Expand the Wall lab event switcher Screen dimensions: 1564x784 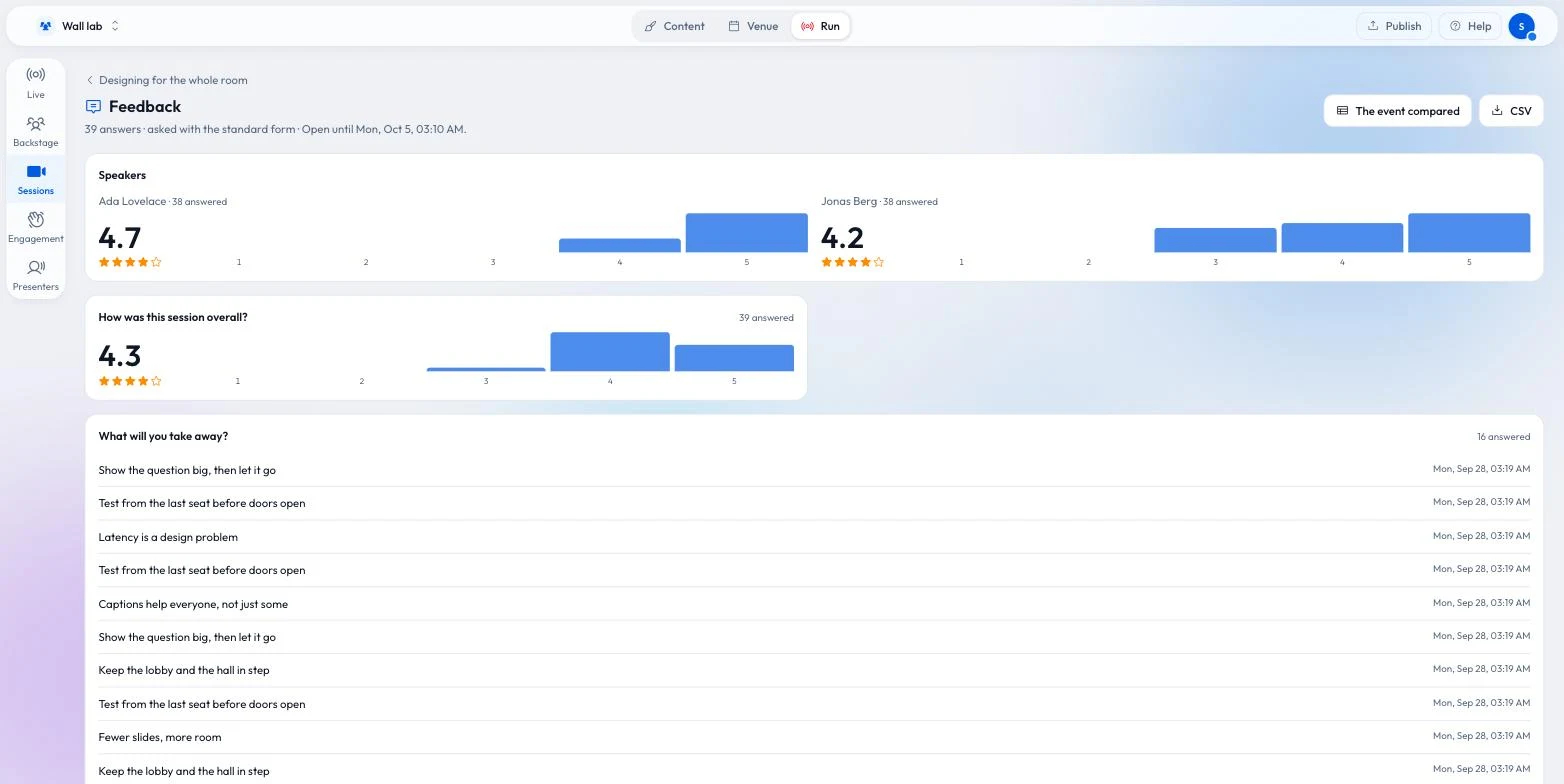(x=115, y=26)
